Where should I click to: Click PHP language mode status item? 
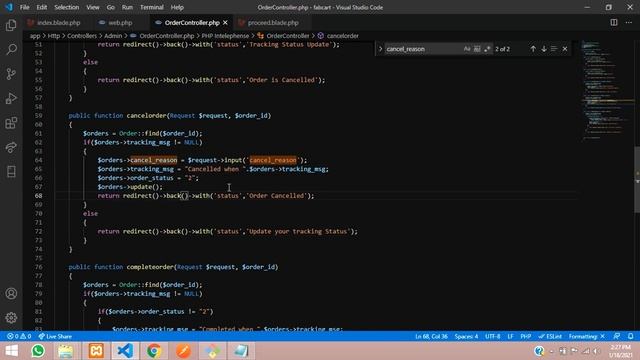pyautogui.click(x=526, y=336)
